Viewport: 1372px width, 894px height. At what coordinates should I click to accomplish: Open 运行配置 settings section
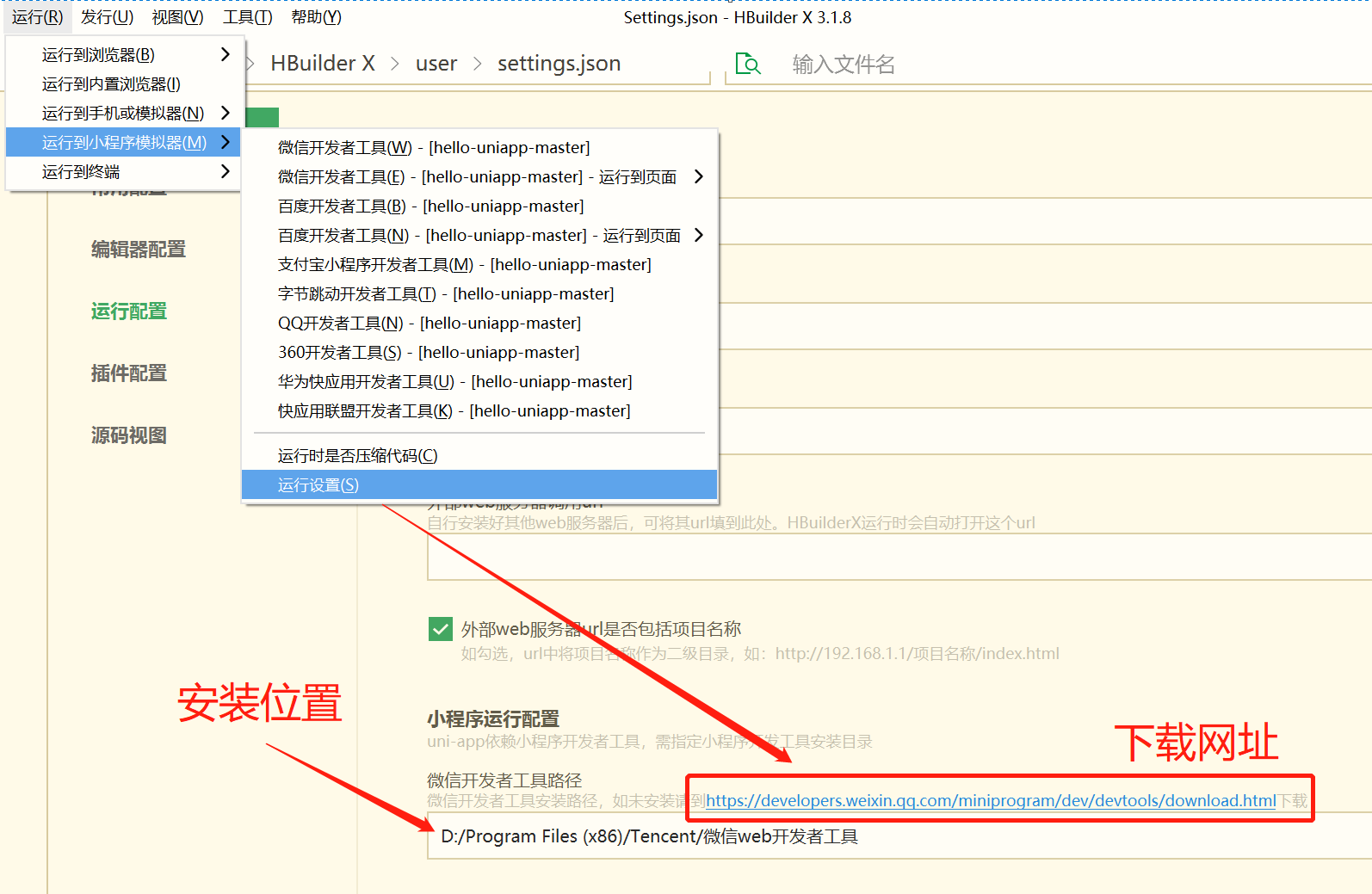[129, 311]
